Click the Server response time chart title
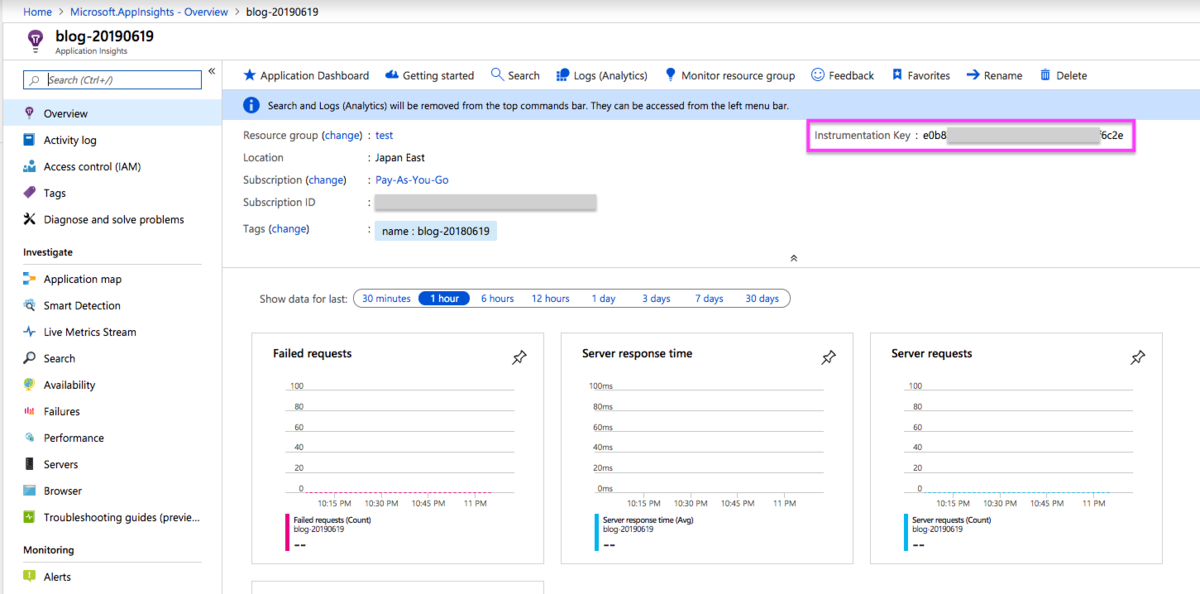 [637, 353]
